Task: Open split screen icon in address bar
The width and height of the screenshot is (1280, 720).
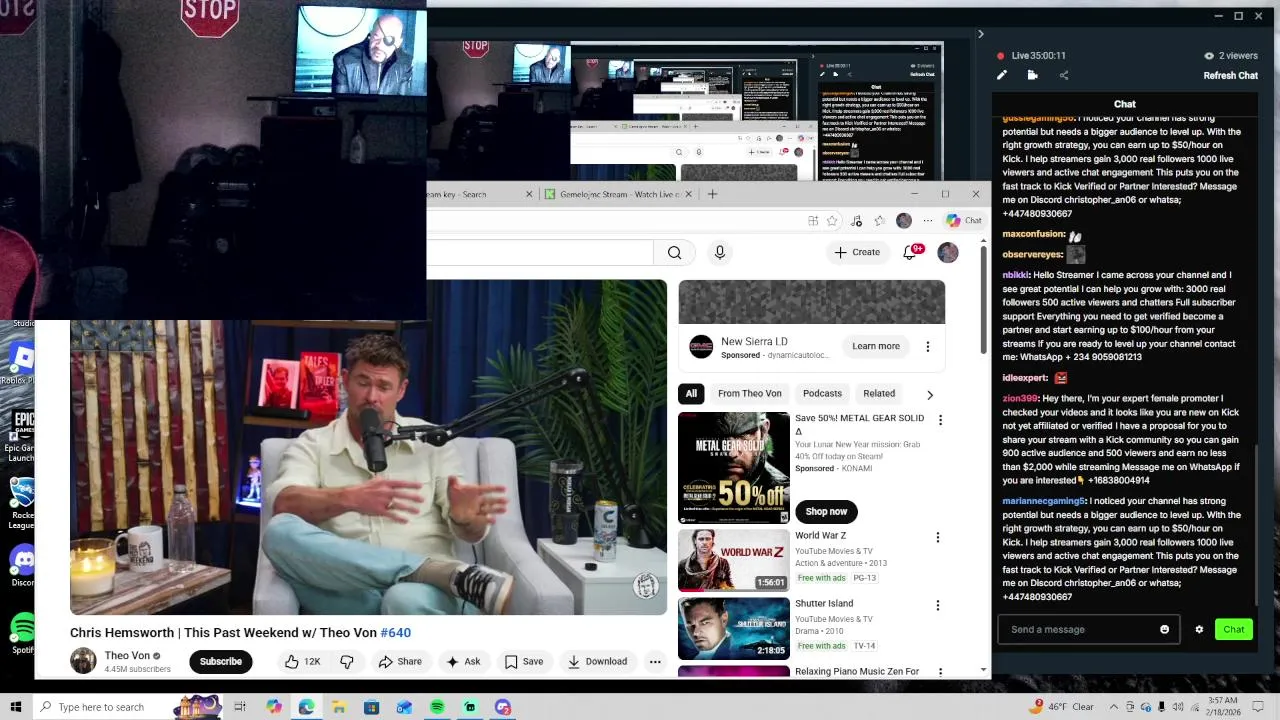Action: point(813,221)
